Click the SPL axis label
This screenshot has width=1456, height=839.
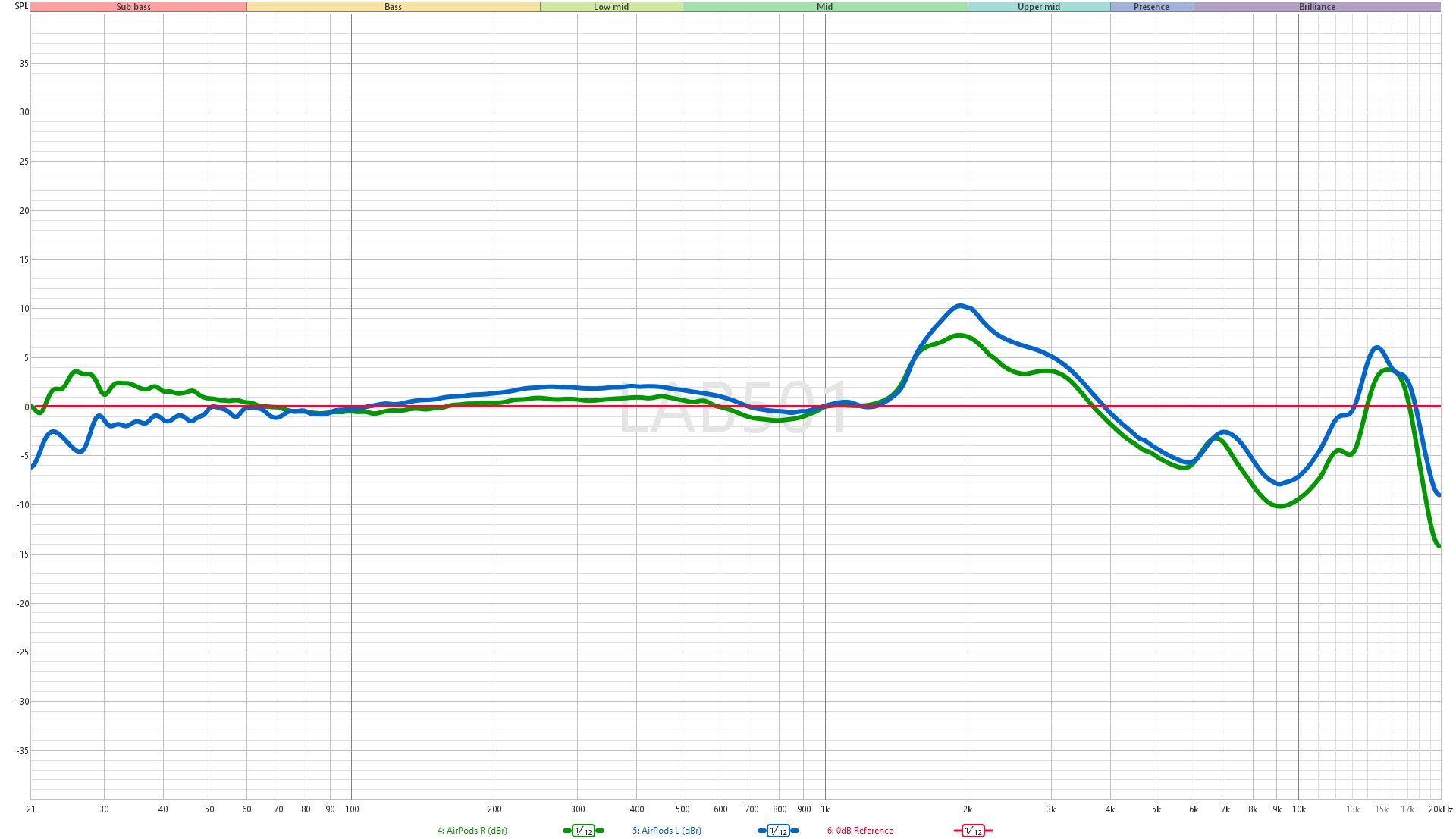(21, 6)
